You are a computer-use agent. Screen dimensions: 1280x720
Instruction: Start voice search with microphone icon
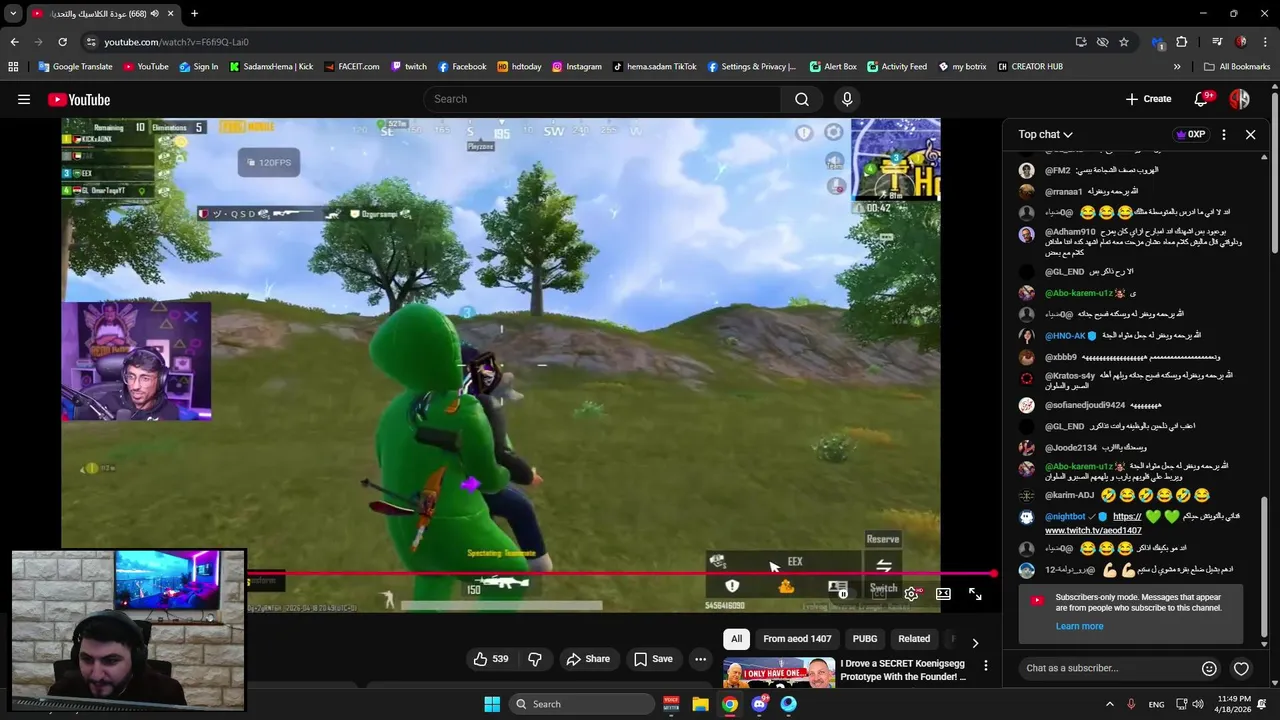[847, 99]
